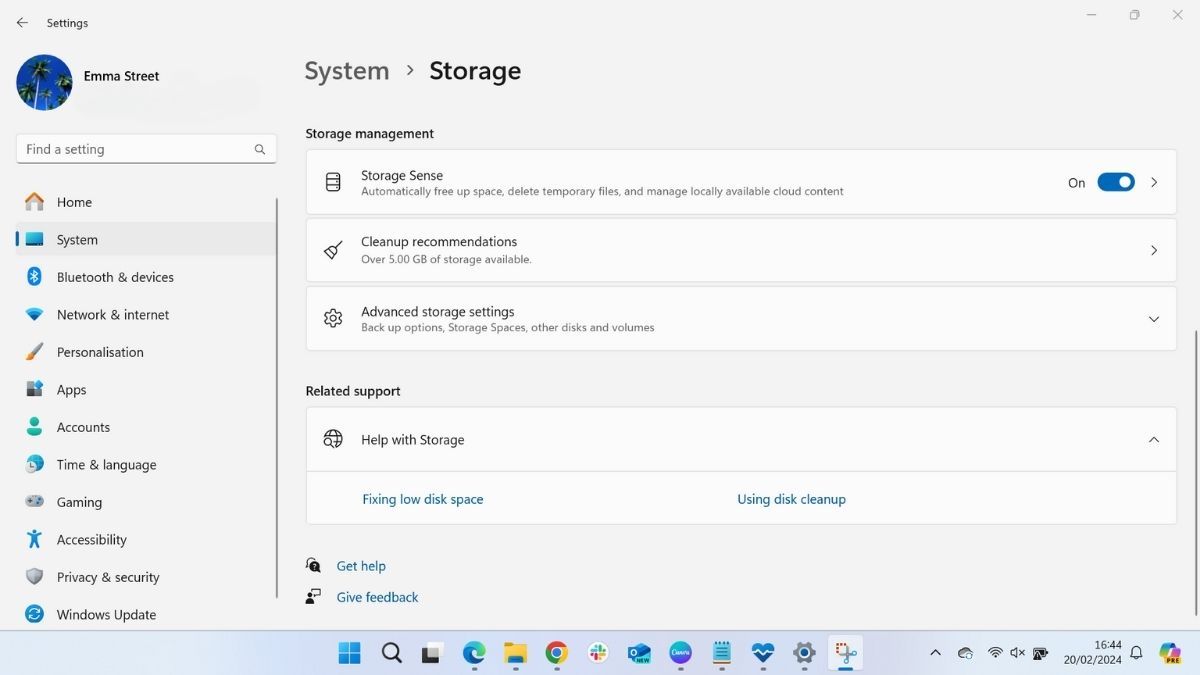This screenshot has height=675, width=1200.
Task: Open Windows Update from the sidebar
Action: point(105,614)
